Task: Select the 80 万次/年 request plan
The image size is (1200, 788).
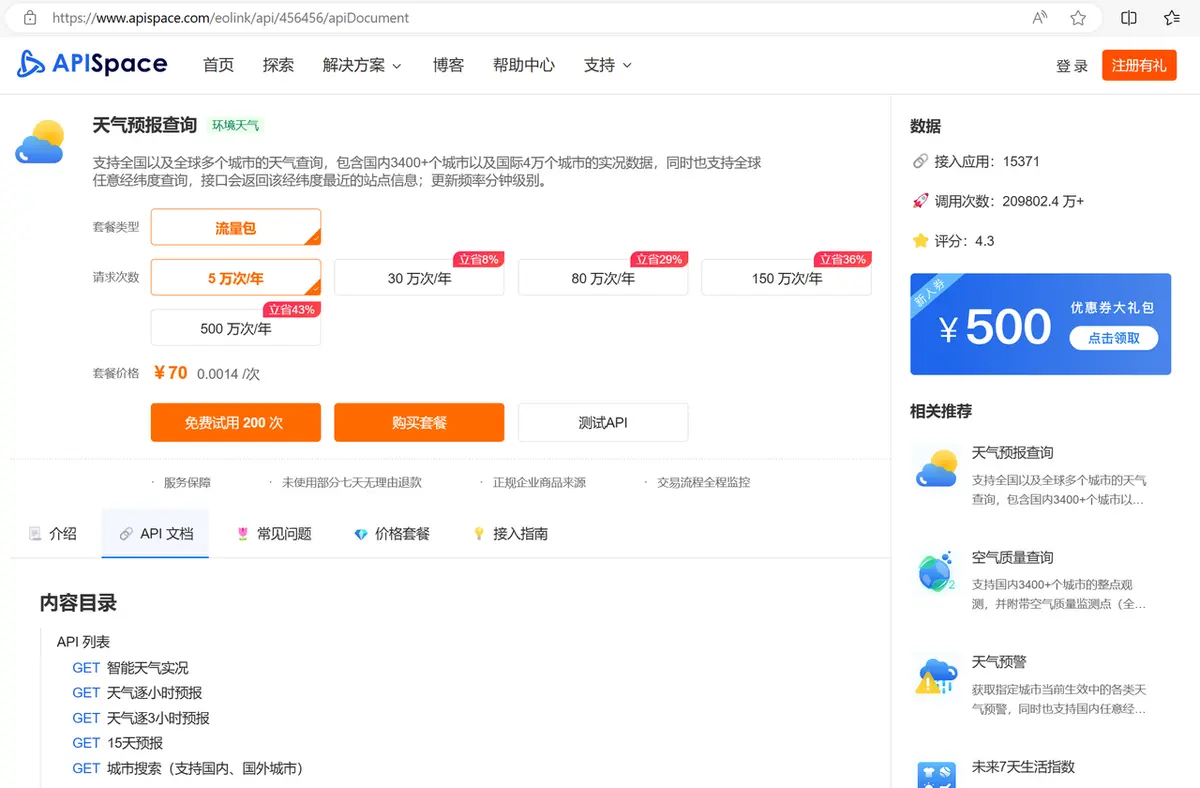Action: point(603,278)
